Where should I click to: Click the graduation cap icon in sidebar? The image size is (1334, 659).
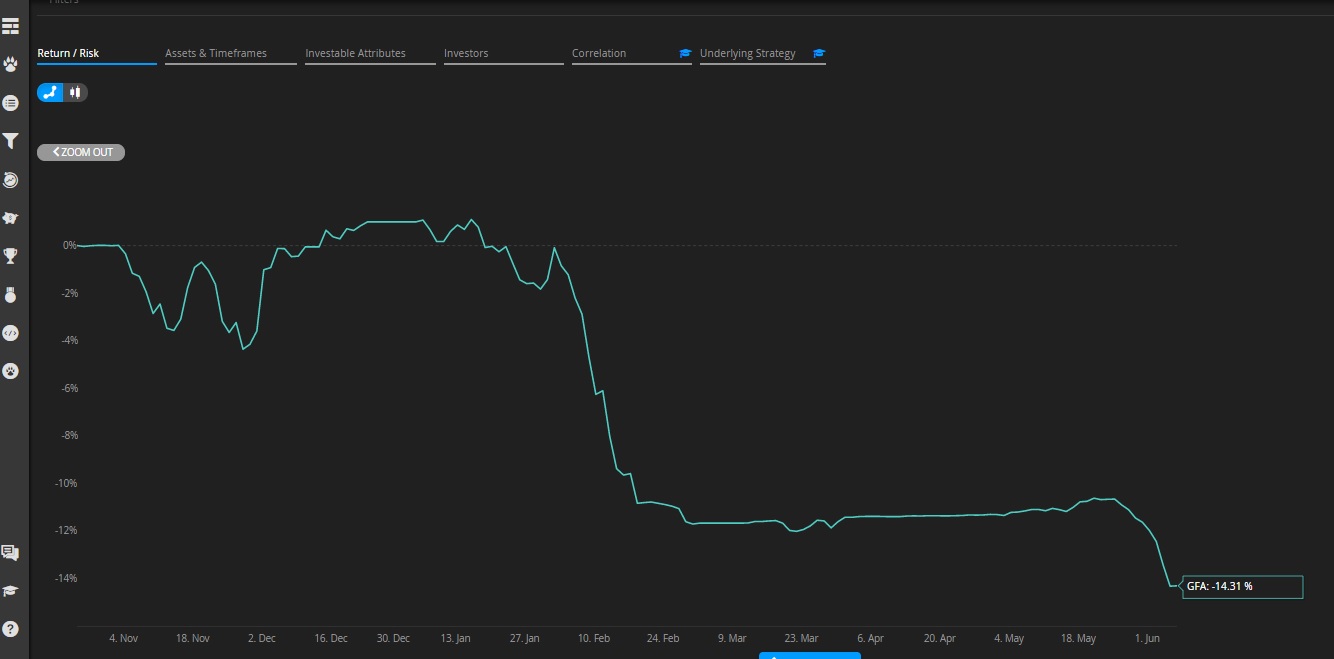11,591
